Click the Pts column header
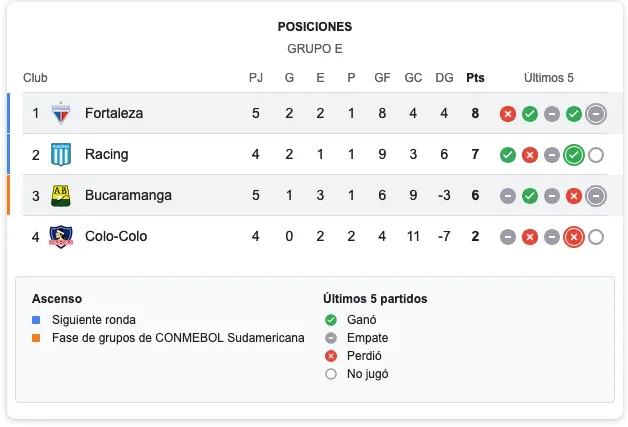The height and width of the screenshot is (427, 628). coord(475,78)
